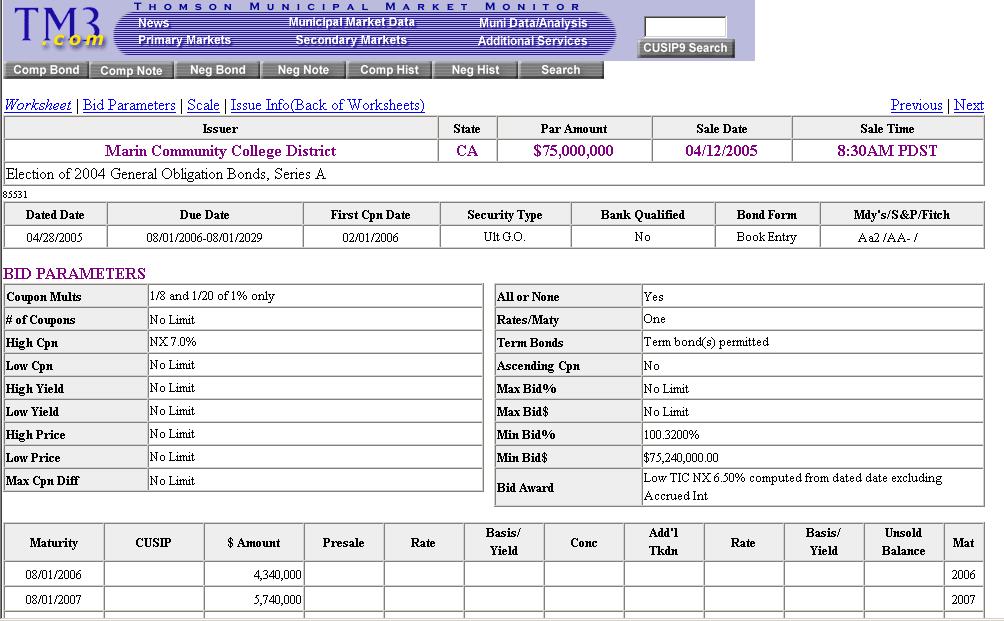The height and width of the screenshot is (621, 1004).
Task: Click the bond description Election of 2004 text
Action: [166, 174]
